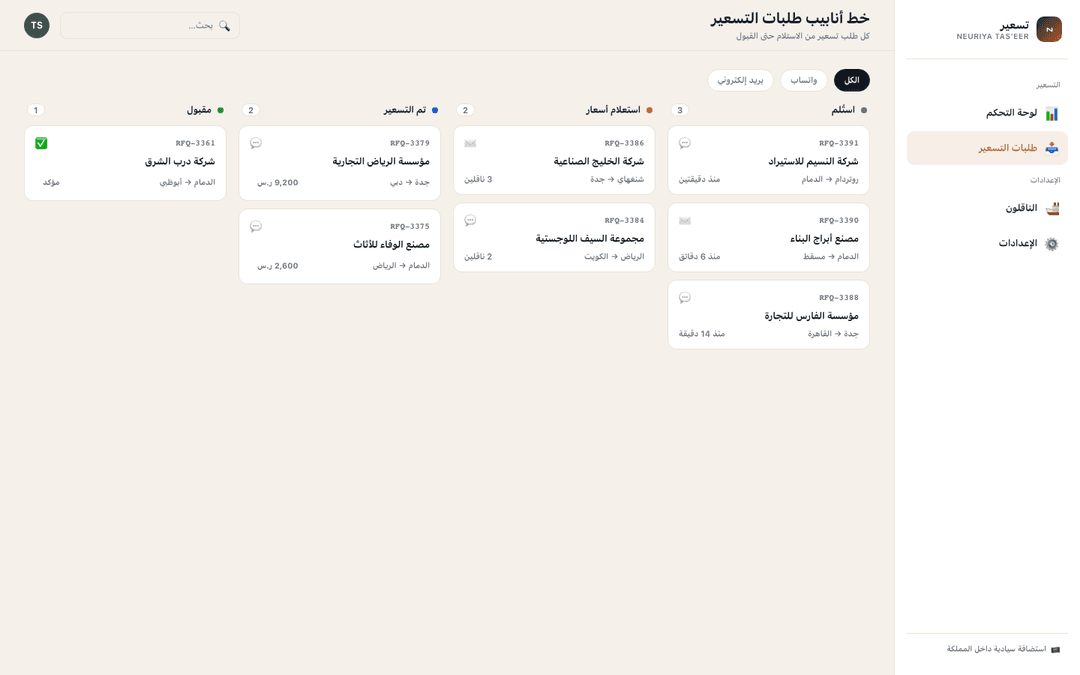Image resolution: width=1080 pixels, height=675 pixels.
Task: Click the استعلام أسعار column header
Action: (613, 110)
